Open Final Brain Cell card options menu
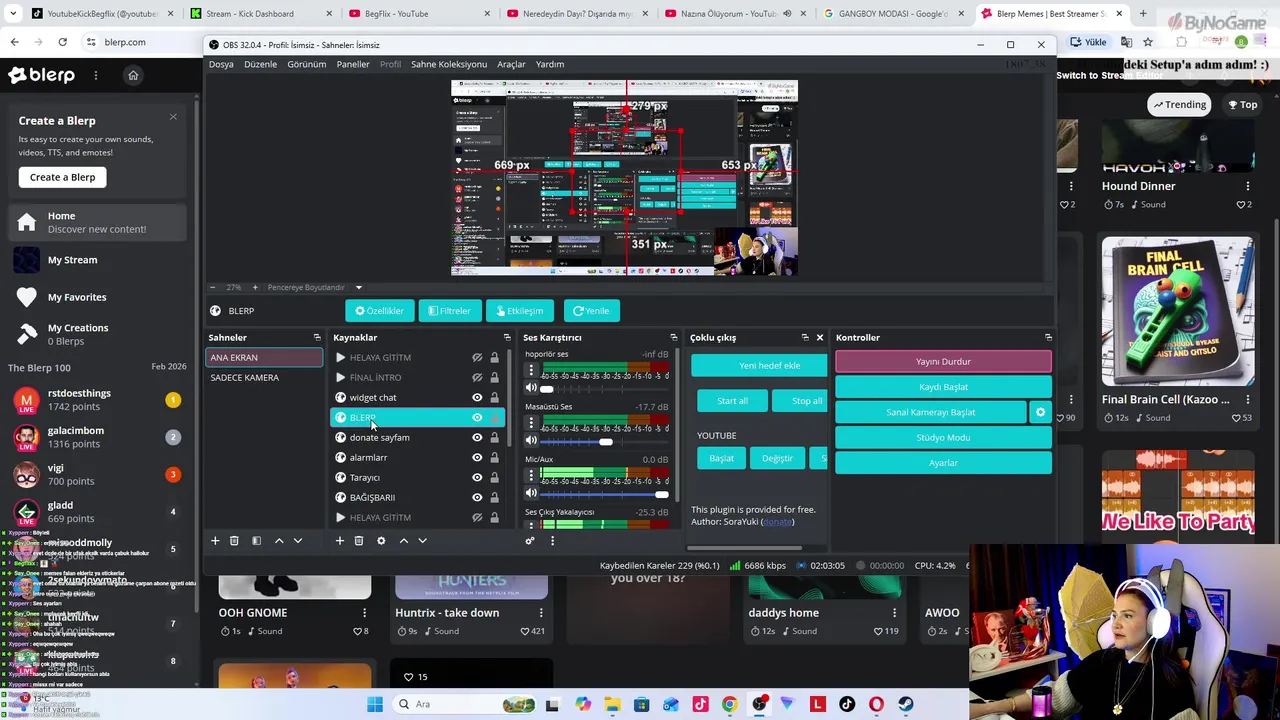This screenshot has width=1280, height=720. point(1247,400)
